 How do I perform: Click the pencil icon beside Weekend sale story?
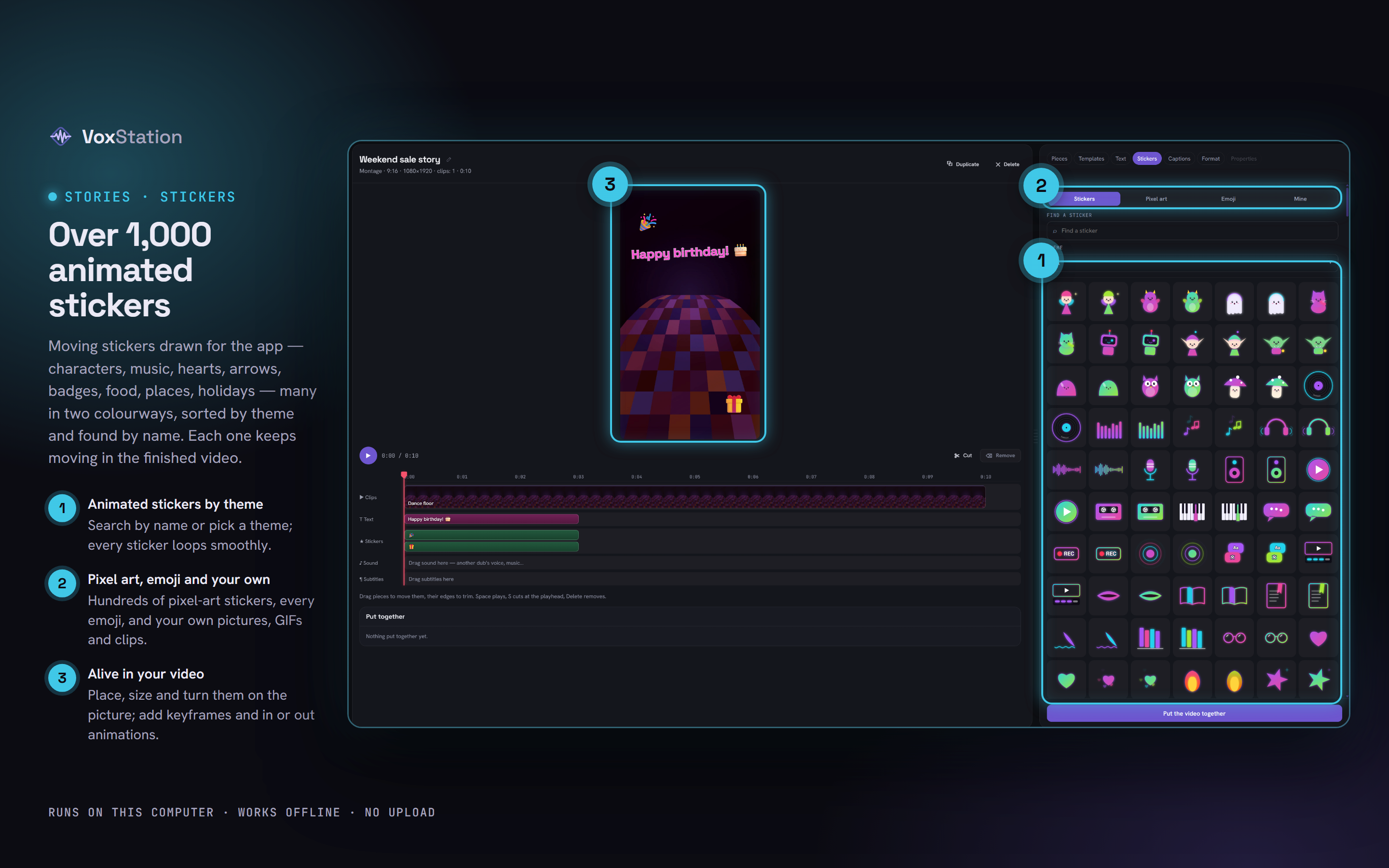pyautogui.click(x=449, y=160)
